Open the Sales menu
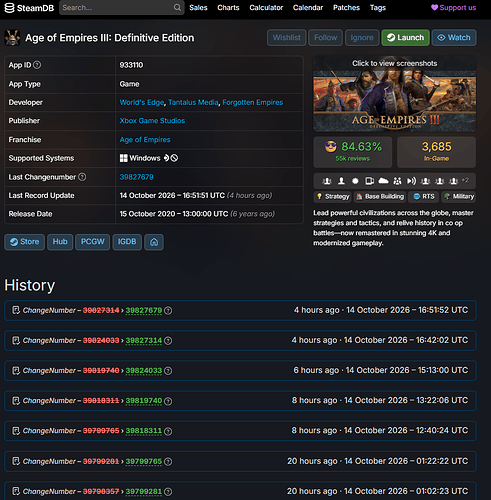 point(198,8)
